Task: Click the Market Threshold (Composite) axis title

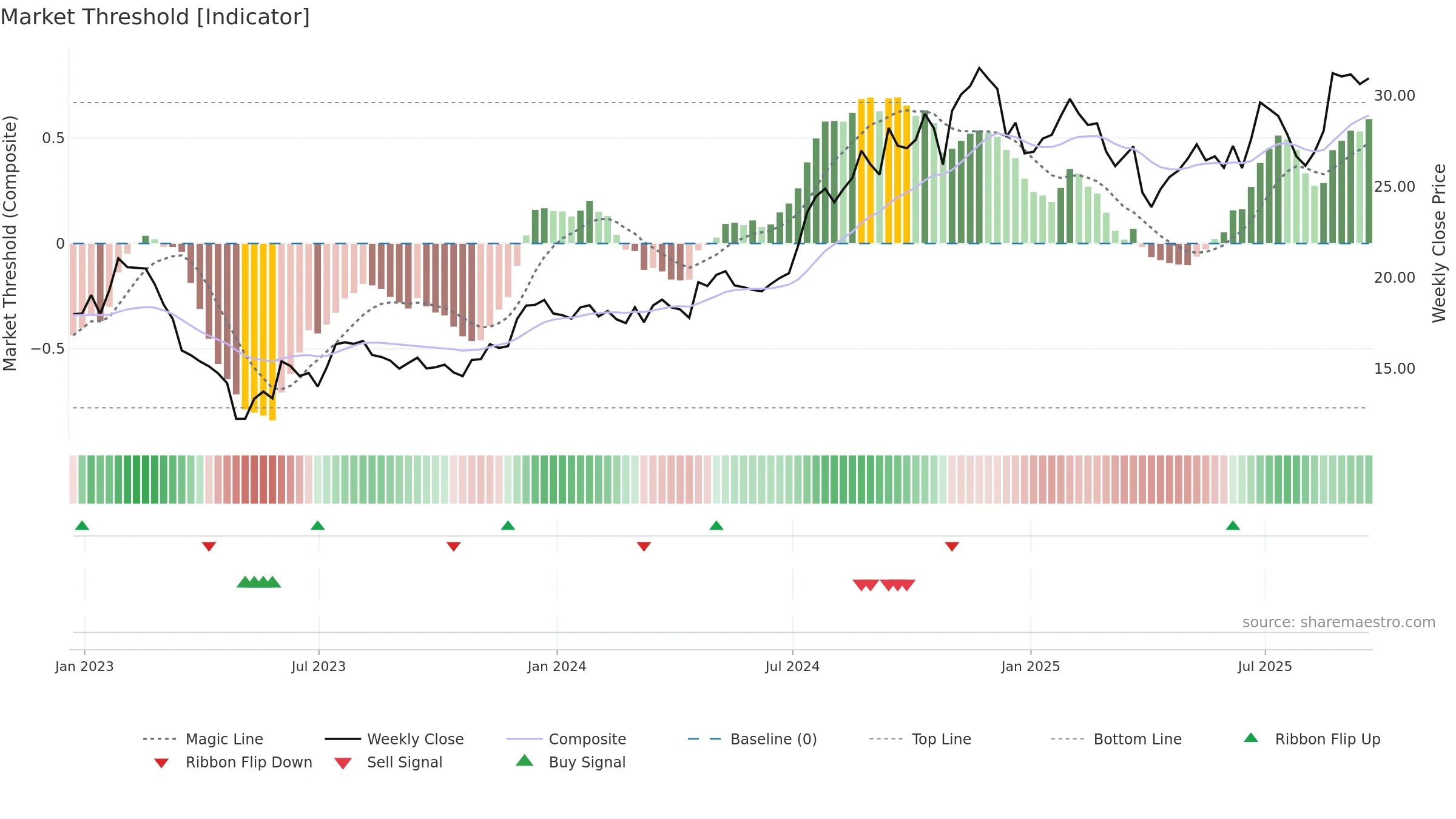Action: click(10, 243)
